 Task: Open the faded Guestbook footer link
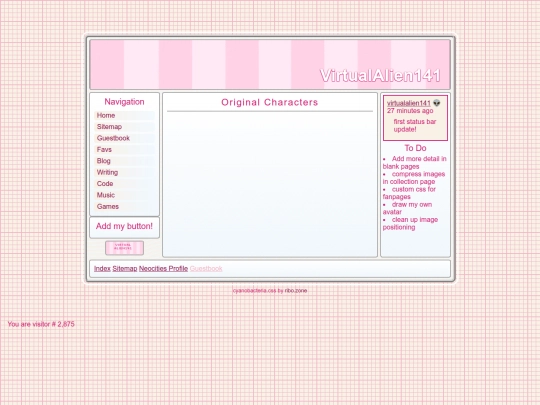pyautogui.click(x=206, y=269)
